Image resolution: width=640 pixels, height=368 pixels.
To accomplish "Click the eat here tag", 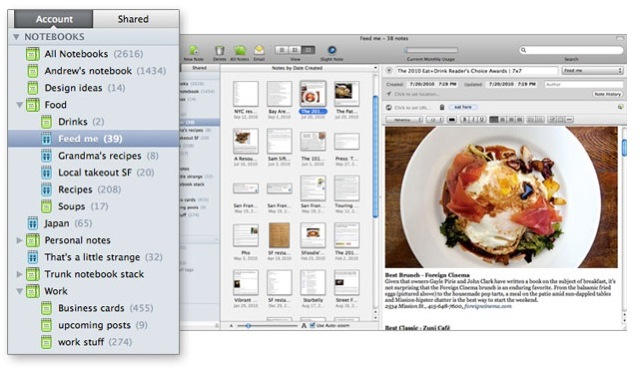I will (x=463, y=107).
